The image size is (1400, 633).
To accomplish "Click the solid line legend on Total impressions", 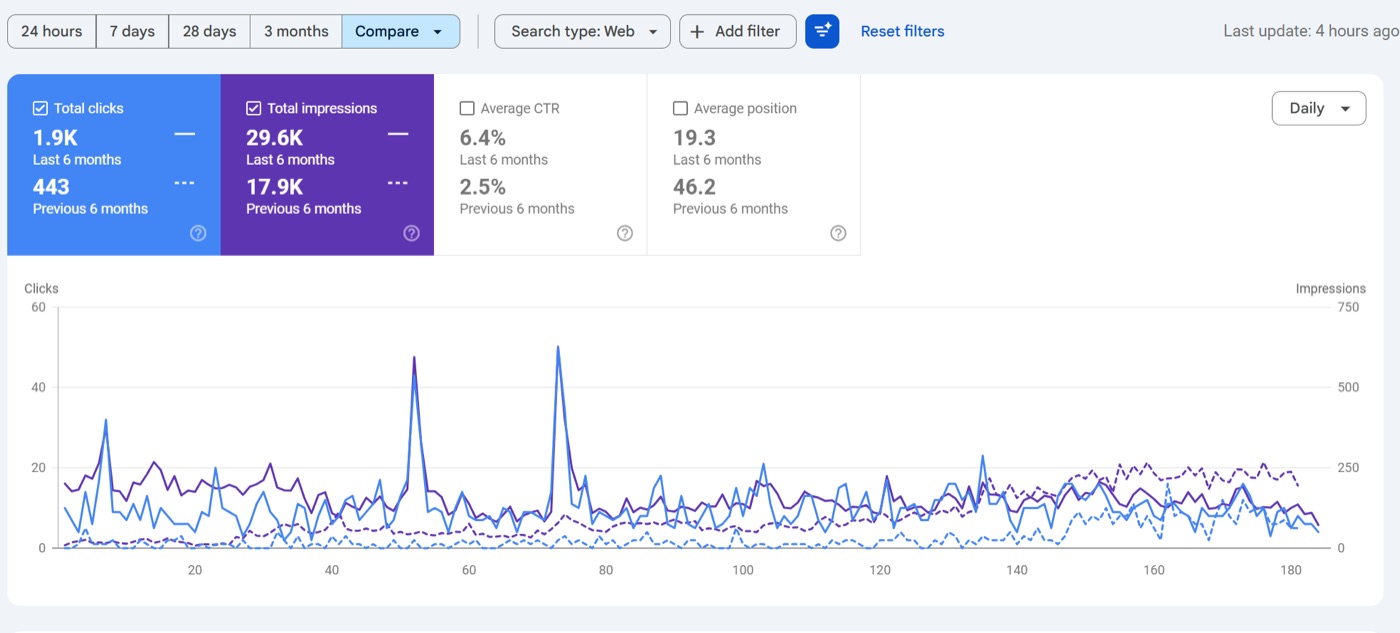I will 398,134.
